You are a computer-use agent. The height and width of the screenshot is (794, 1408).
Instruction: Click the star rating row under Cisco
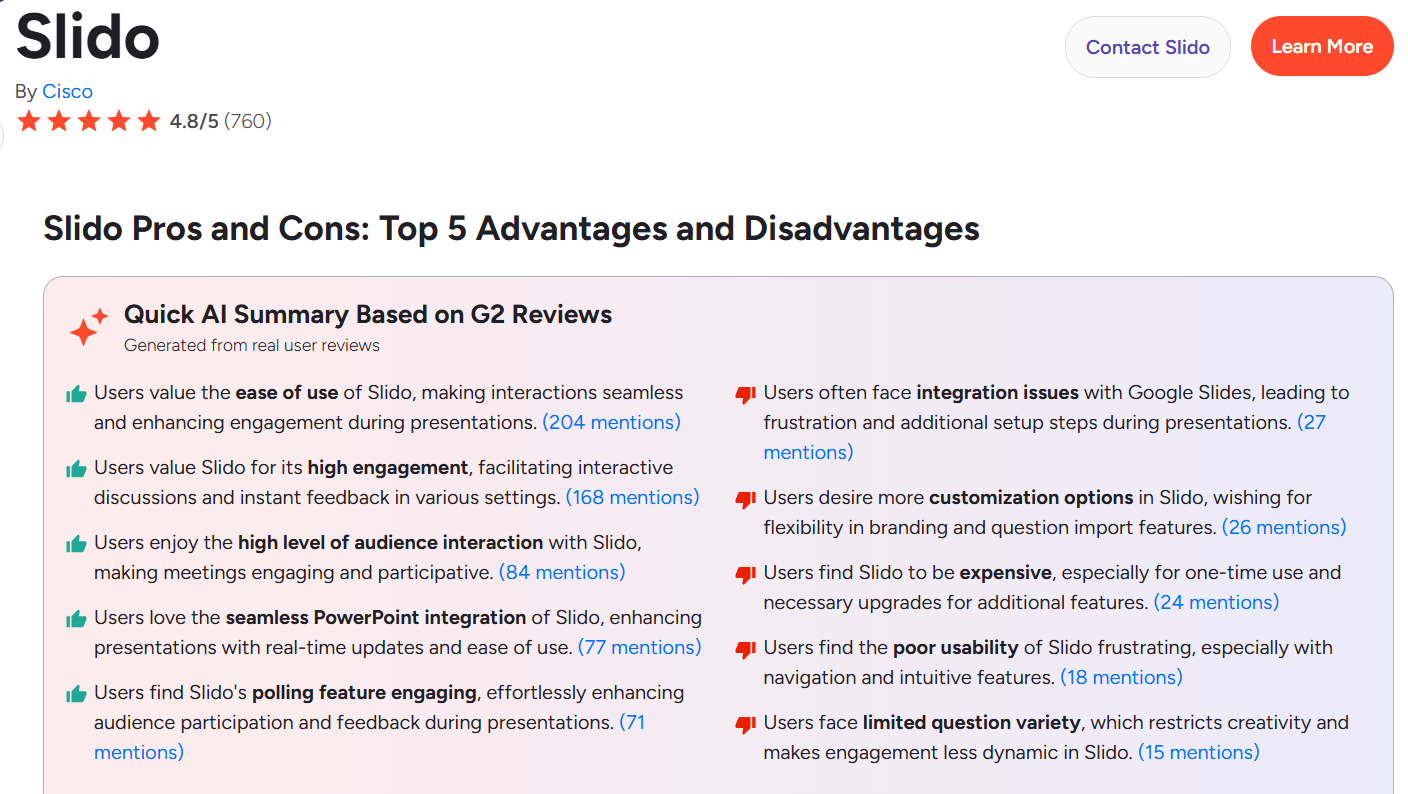[x=89, y=122]
